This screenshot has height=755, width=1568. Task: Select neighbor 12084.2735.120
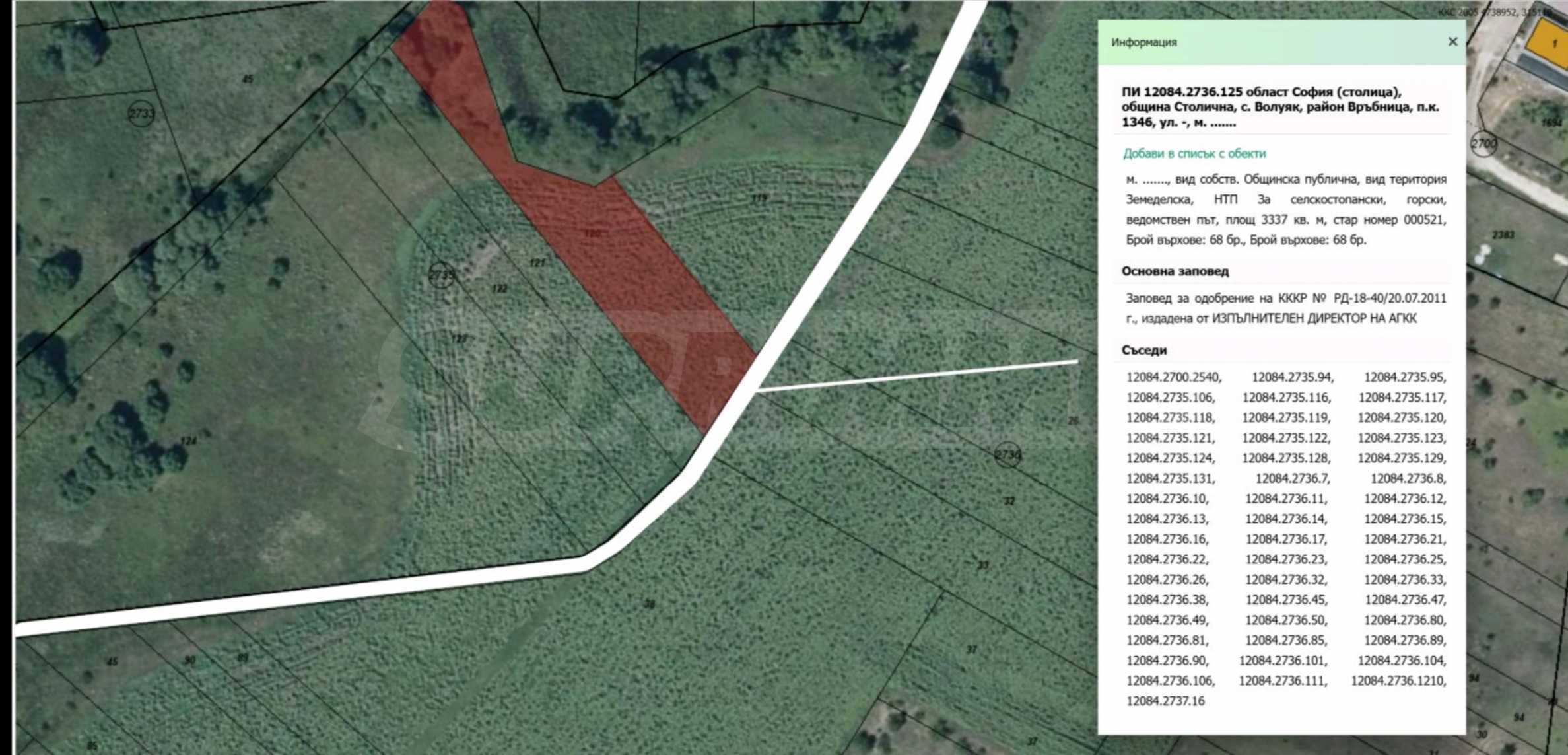click(x=1402, y=417)
